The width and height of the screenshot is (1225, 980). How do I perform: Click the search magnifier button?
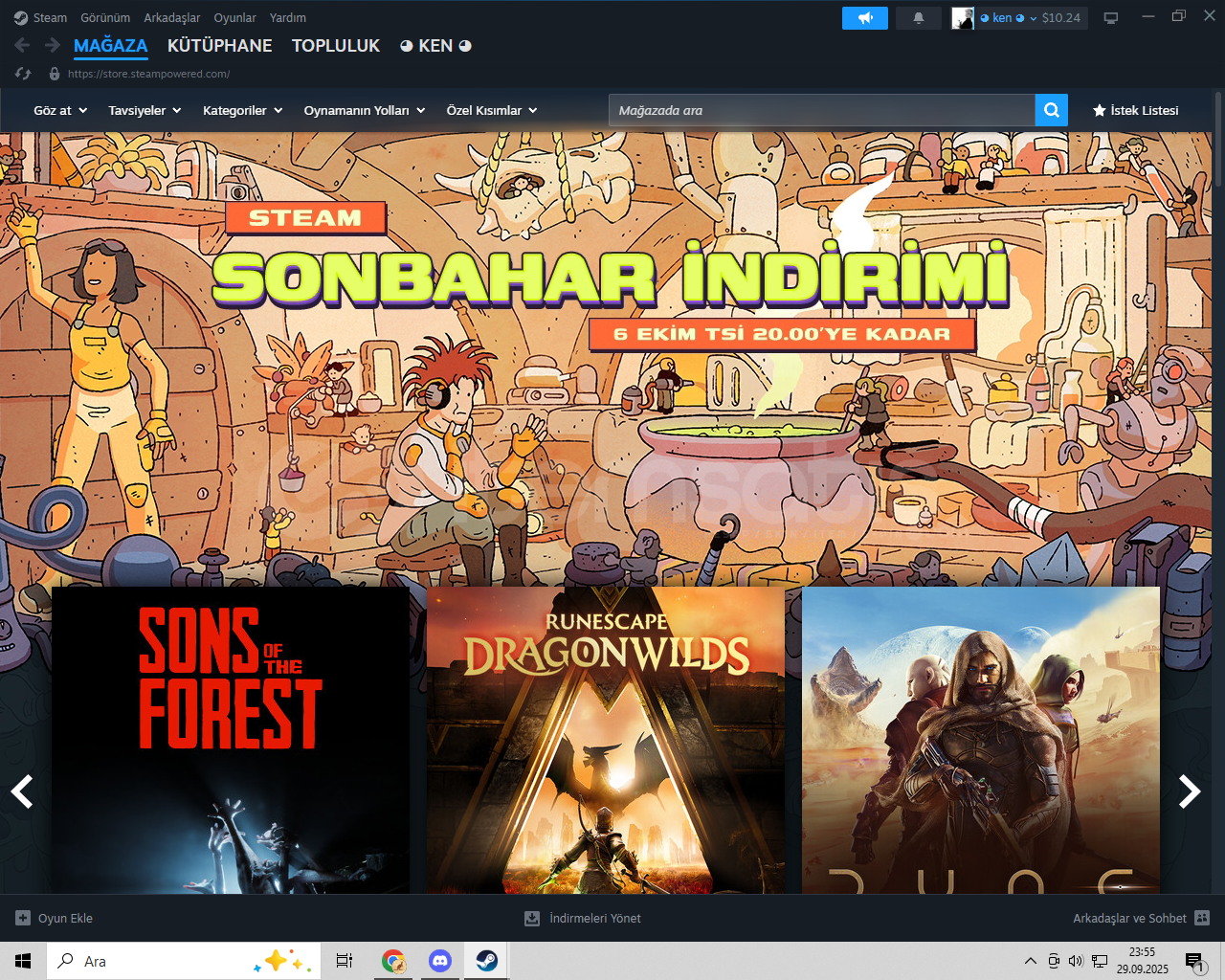tap(1051, 110)
